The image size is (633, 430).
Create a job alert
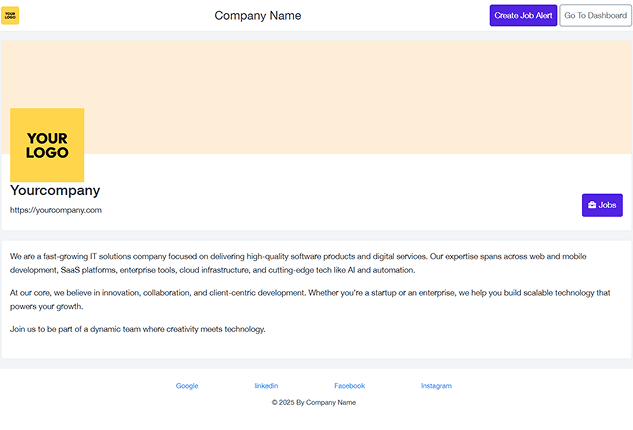pos(523,15)
